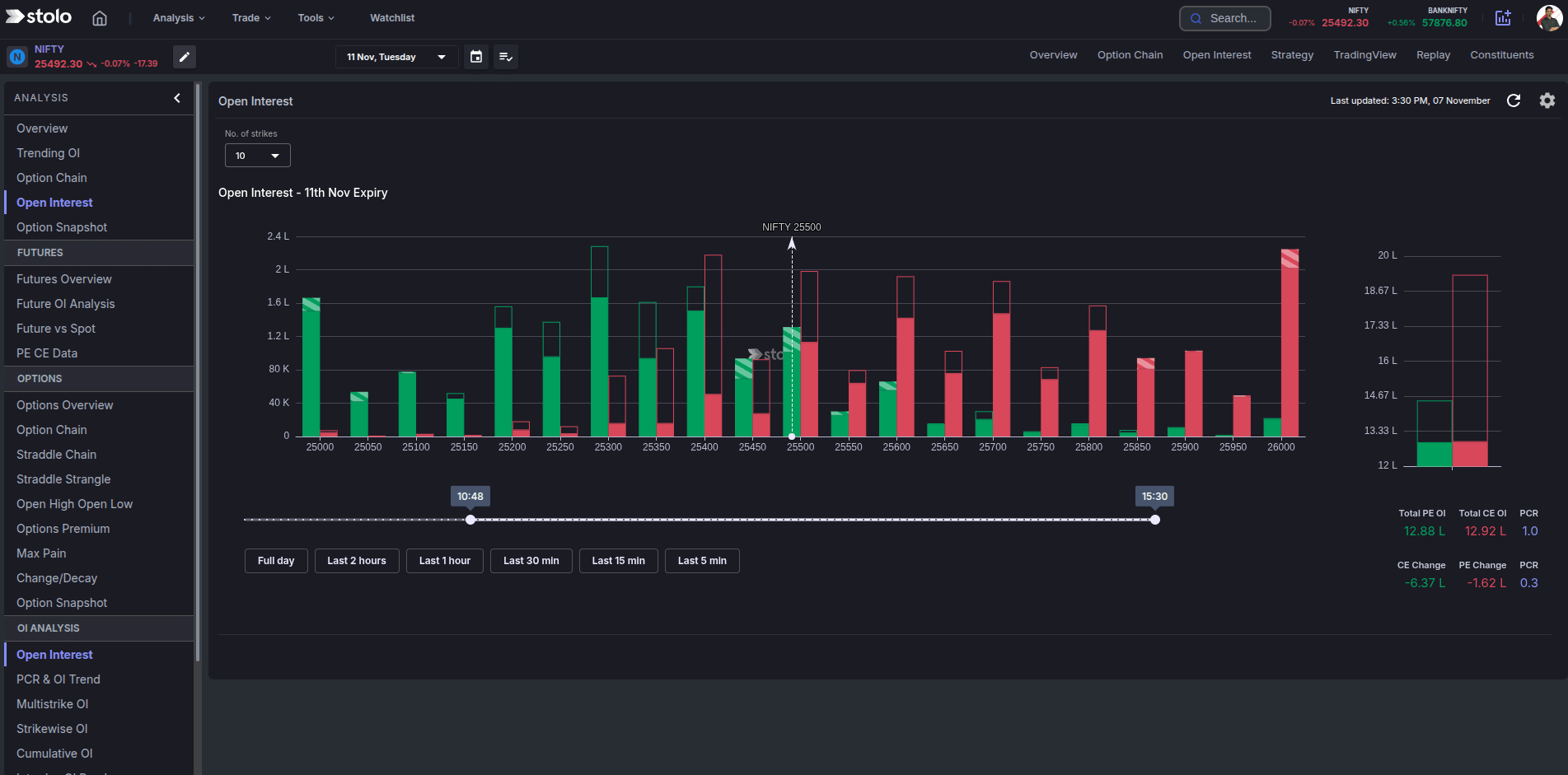Image resolution: width=1568 pixels, height=775 pixels.
Task: Refresh the Open Interest data
Action: (1514, 100)
